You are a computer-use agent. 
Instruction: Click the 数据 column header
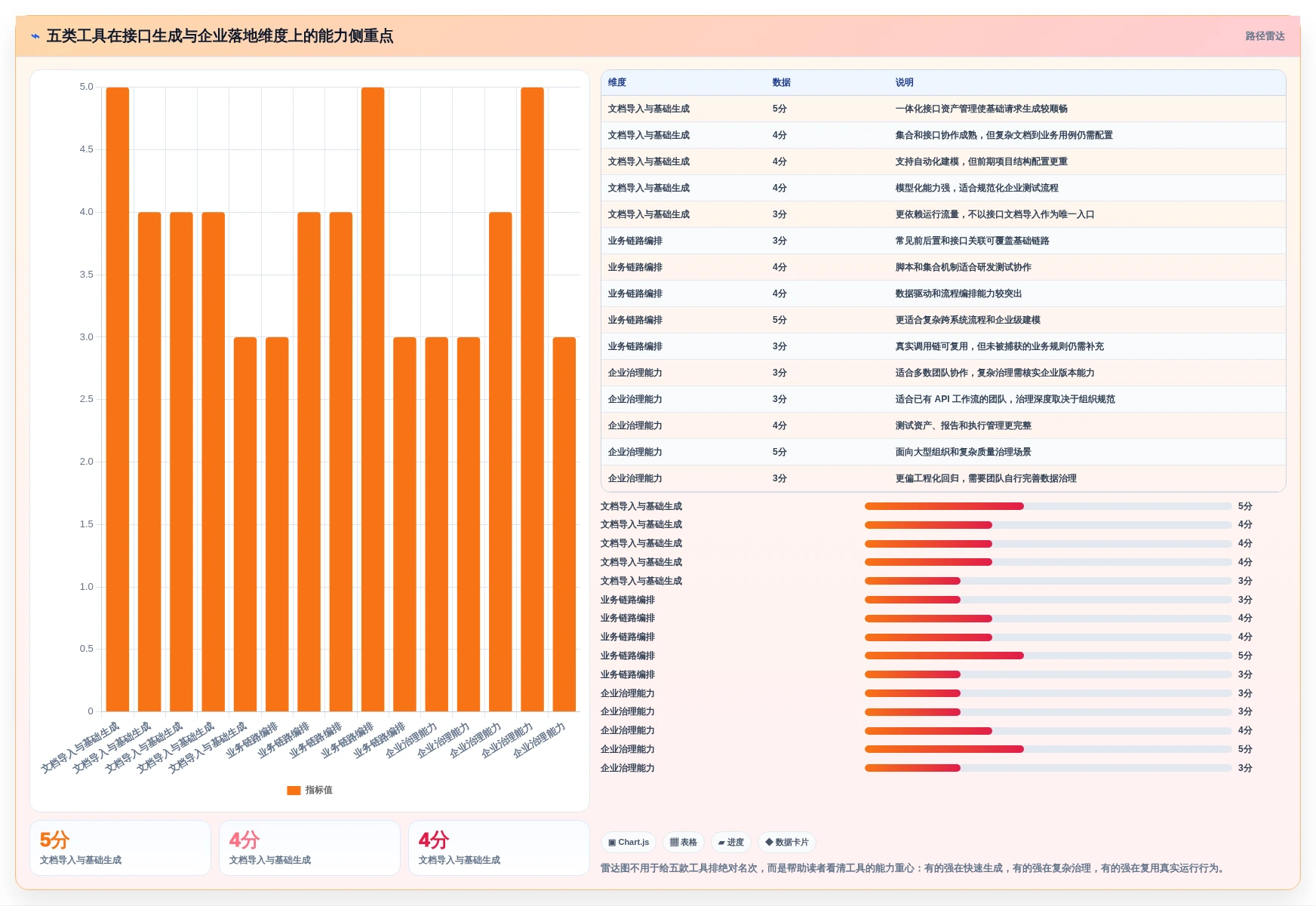782,83
